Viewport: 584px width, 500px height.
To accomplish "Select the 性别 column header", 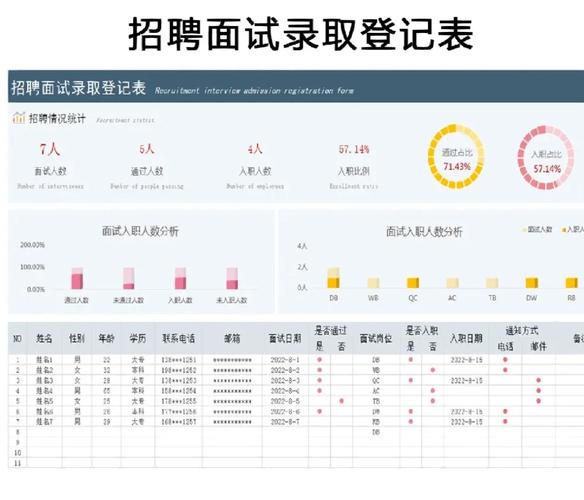I will click(x=77, y=338).
